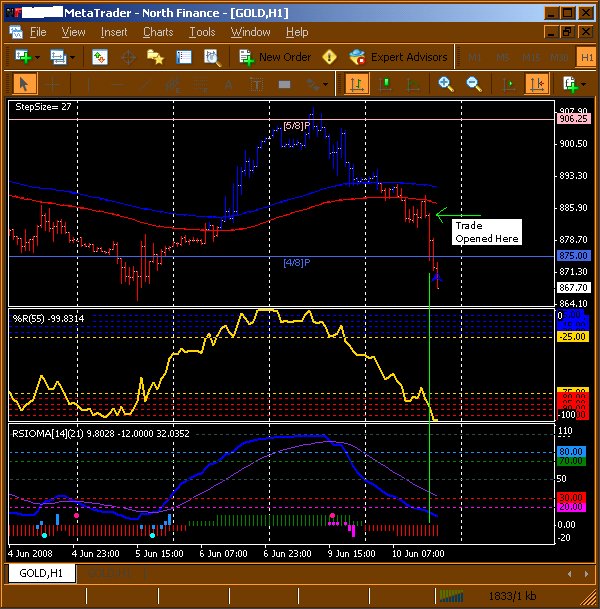Click the grey rectangle toolbar icon
Viewport: 600px width, 609px height.
coord(284,84)
